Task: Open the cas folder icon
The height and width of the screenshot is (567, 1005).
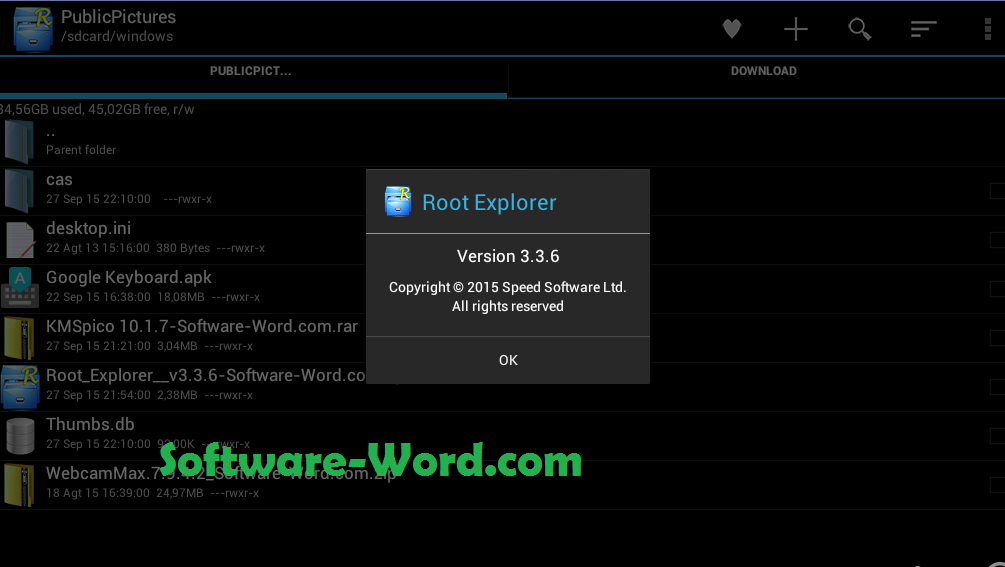Action: pos(19,190)
